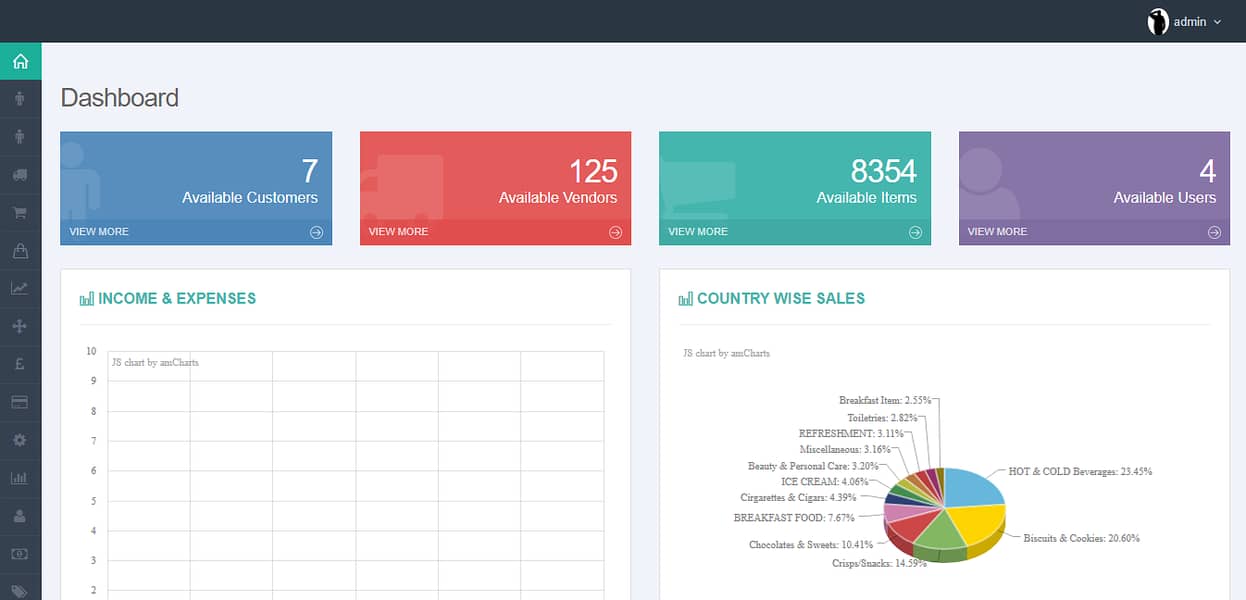Click VIEW MORE on Available Items card
The image size is (1246, 600).
(698, 232)
